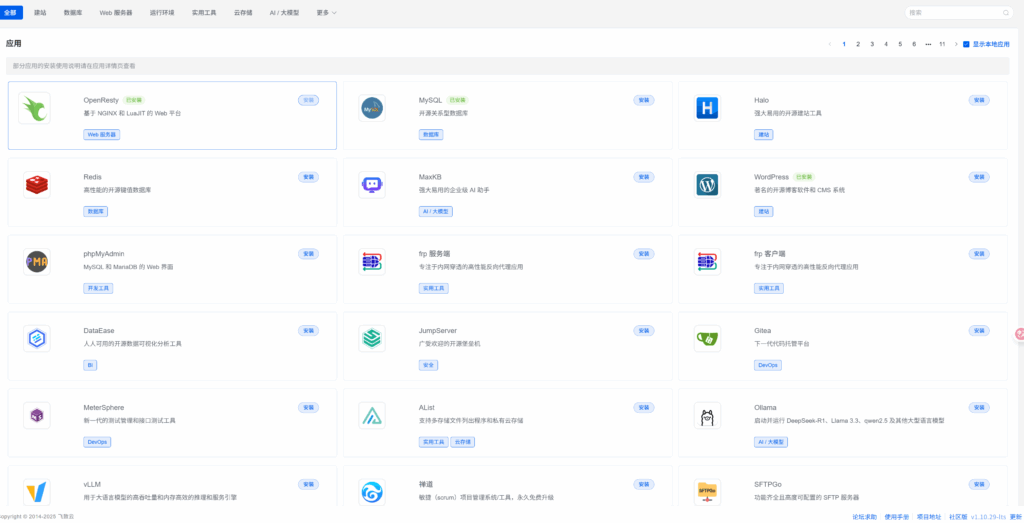Open the 项目地址 footer link

coord(929,516)
